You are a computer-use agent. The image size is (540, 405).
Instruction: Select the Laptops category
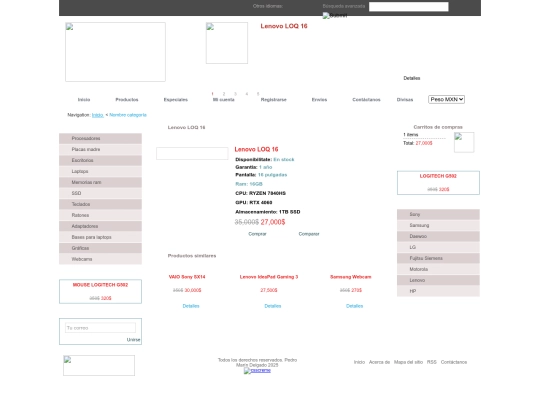pos(100,172)
